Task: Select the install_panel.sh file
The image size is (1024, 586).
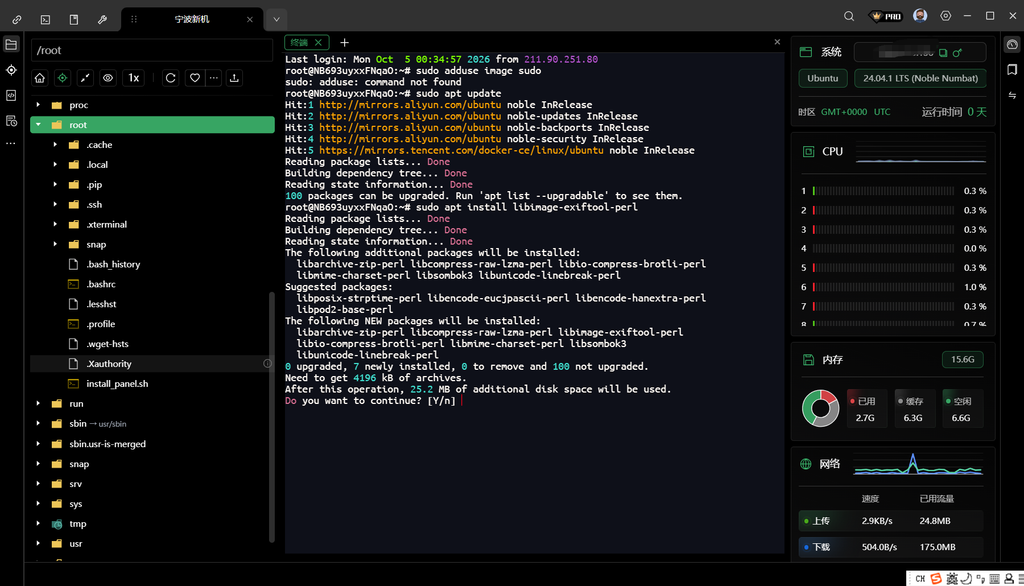Action: click(x=117, y=383)
